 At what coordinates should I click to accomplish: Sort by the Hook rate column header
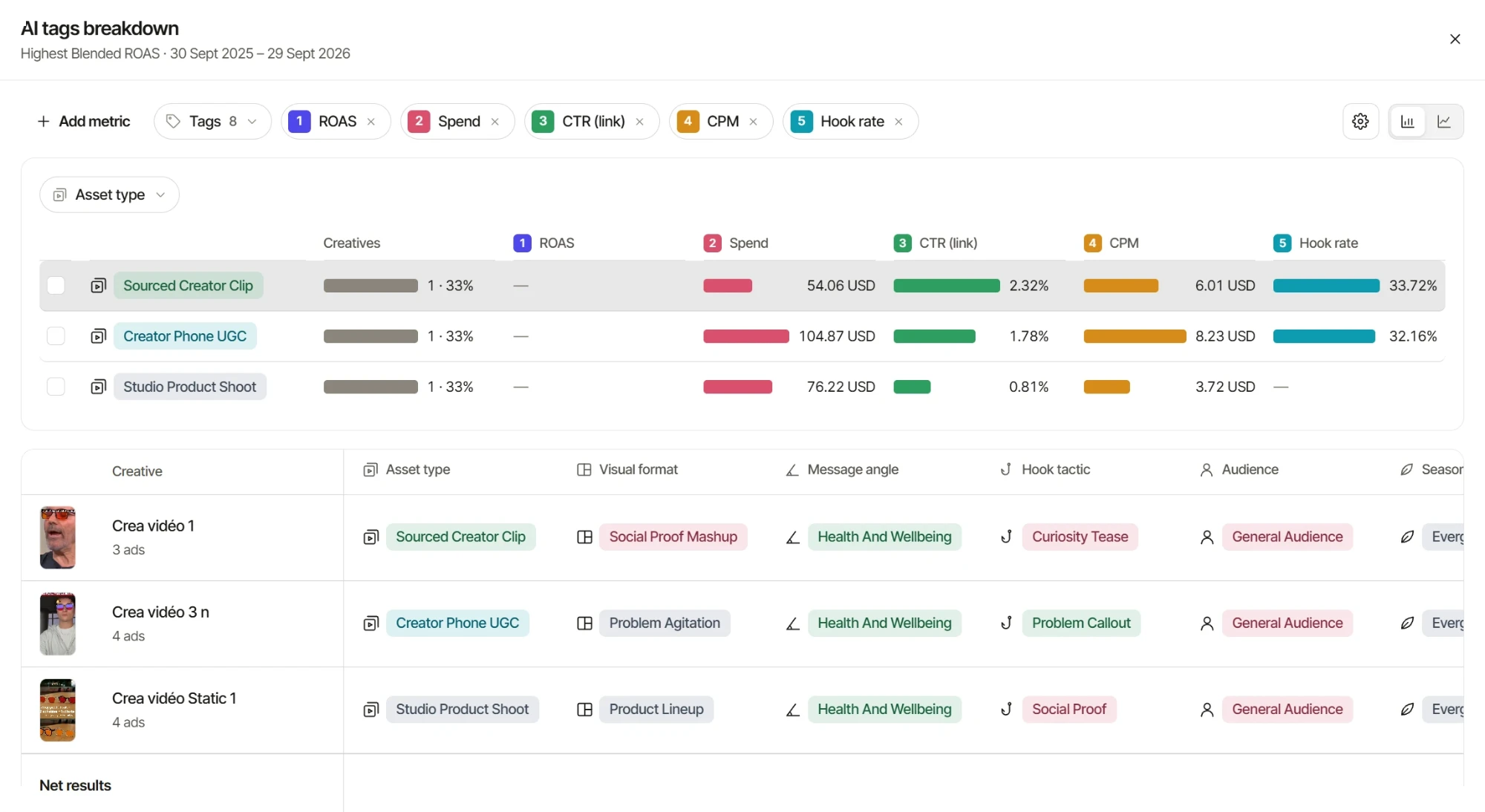coord(1316,243)
